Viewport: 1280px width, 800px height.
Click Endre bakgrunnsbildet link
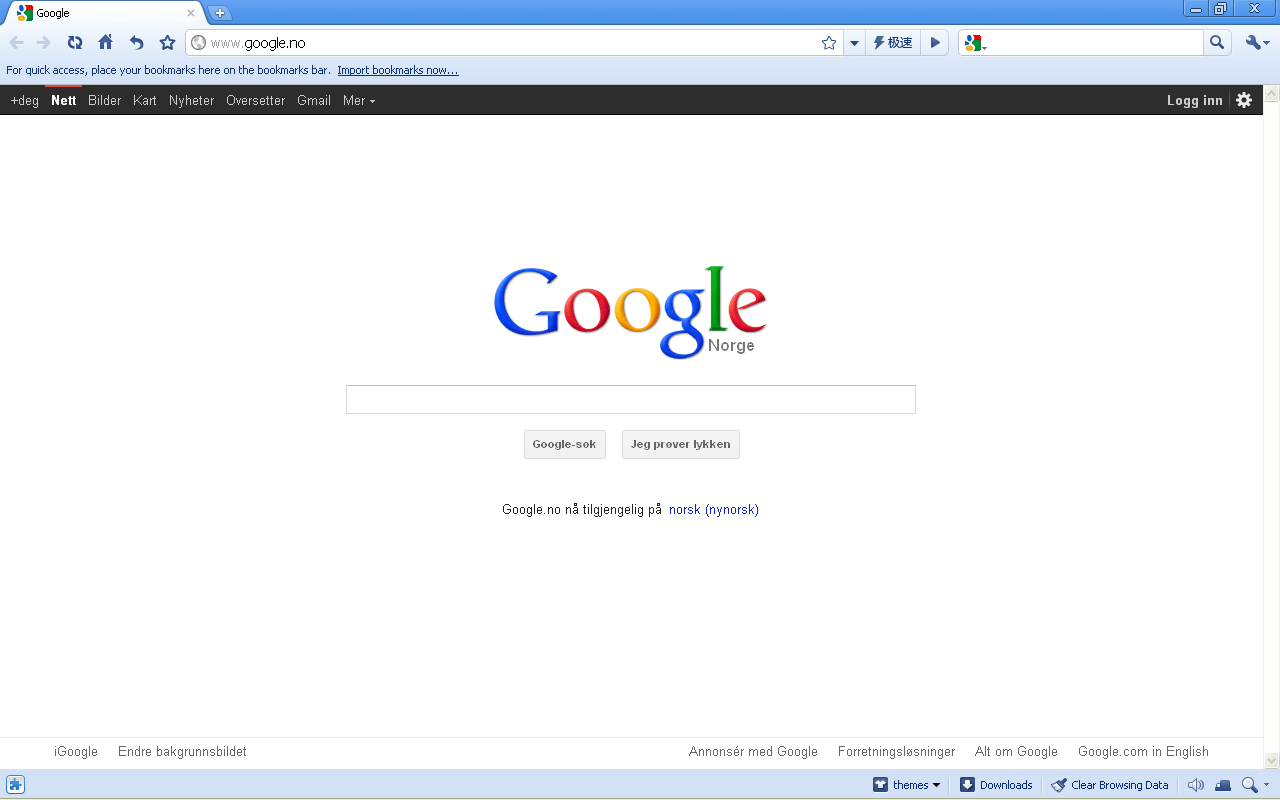pos(182,751)
